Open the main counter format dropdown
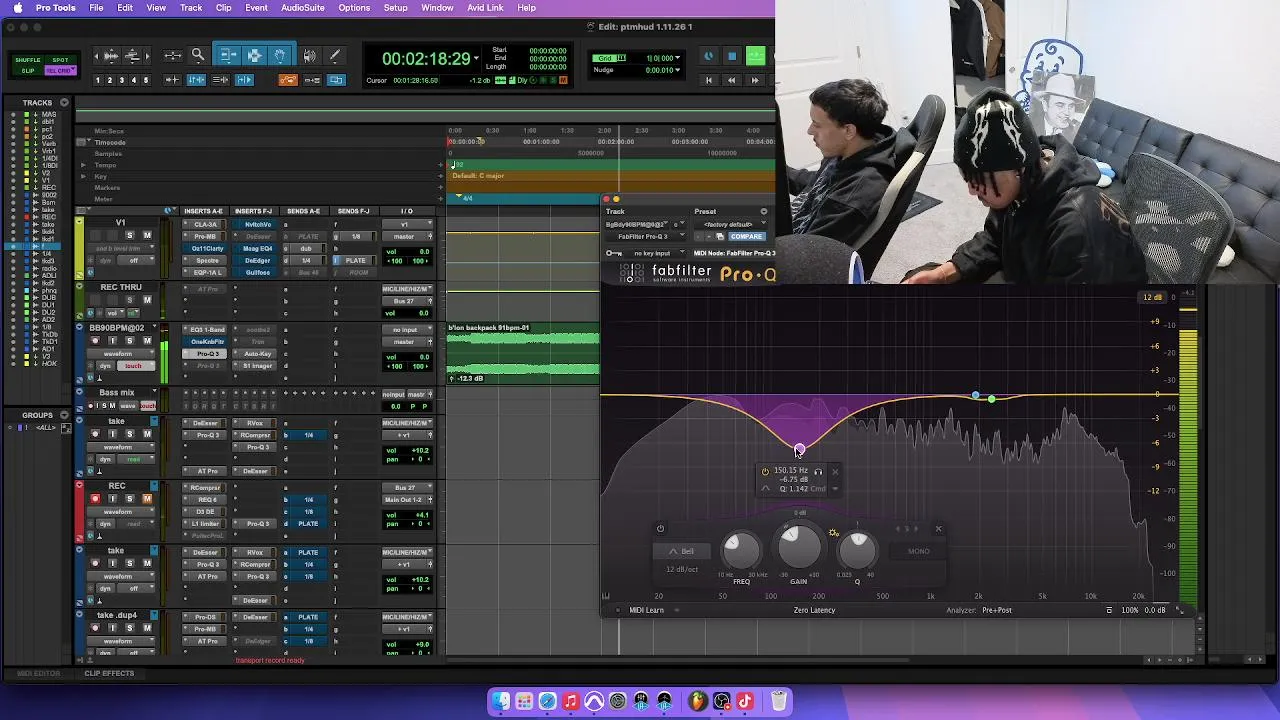 [x=476, y=59]
